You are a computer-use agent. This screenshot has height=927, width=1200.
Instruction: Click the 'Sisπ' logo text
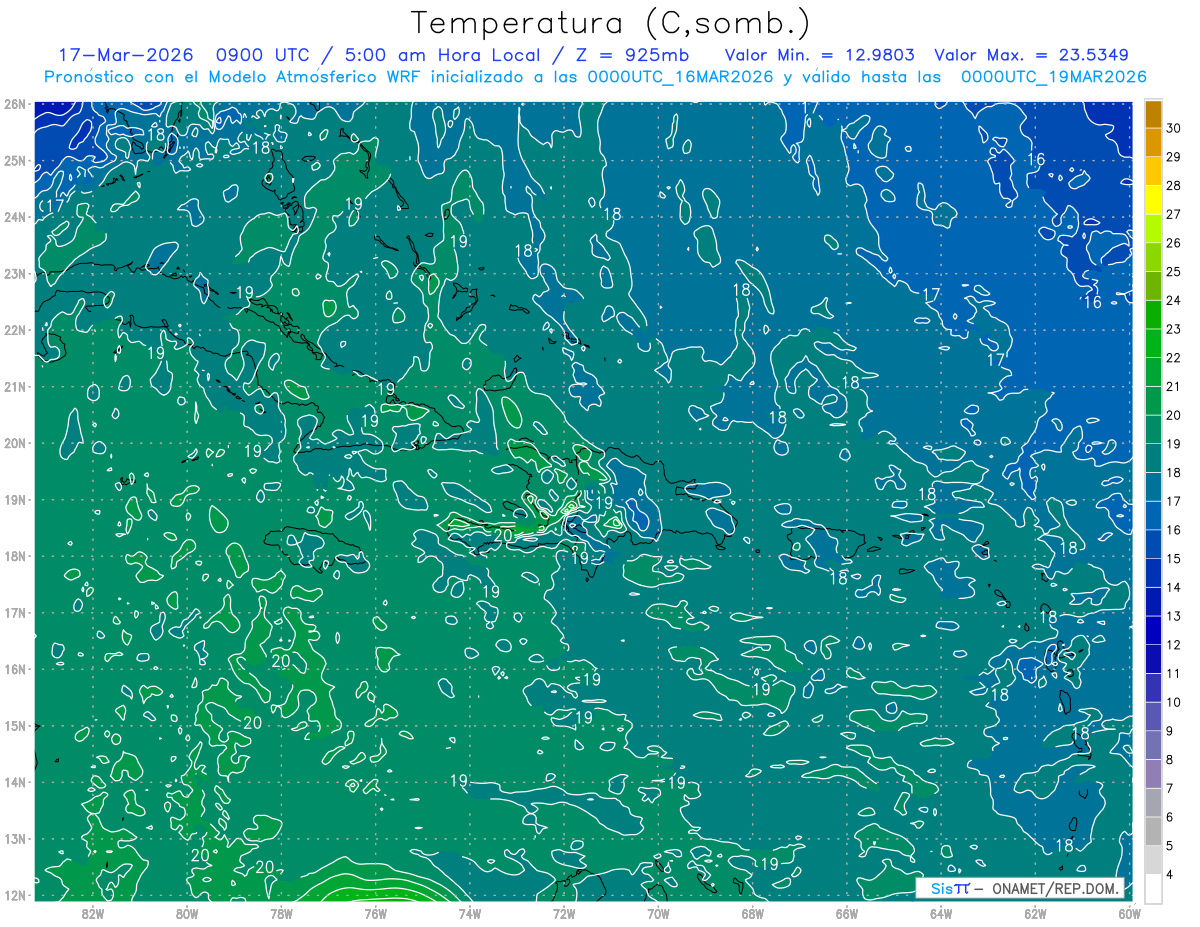(x=949, y=889)
